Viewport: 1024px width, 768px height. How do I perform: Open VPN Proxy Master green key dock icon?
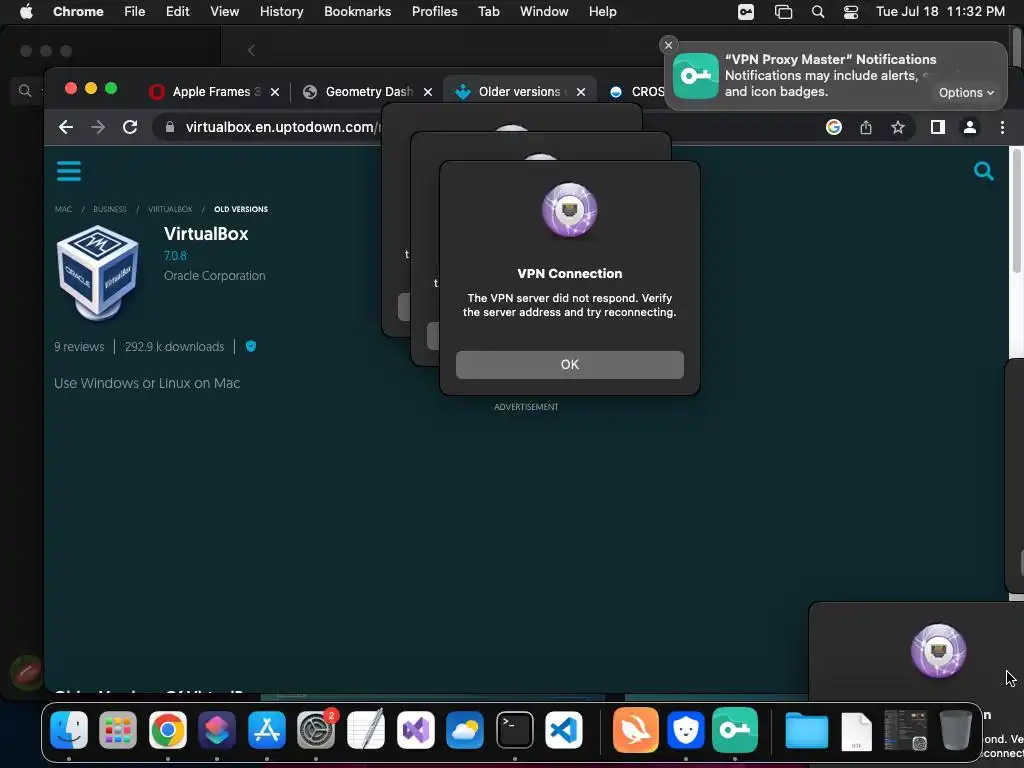click(x=735, y=729)
